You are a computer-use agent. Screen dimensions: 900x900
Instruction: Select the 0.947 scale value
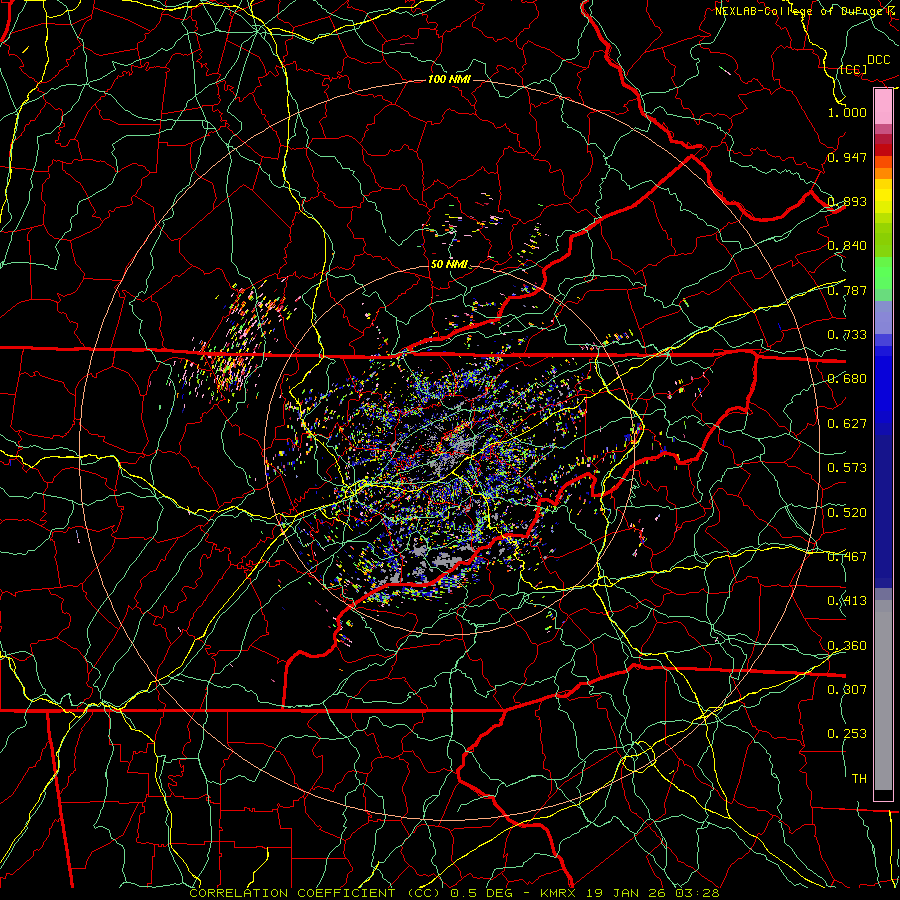click(x=847, y=157)
